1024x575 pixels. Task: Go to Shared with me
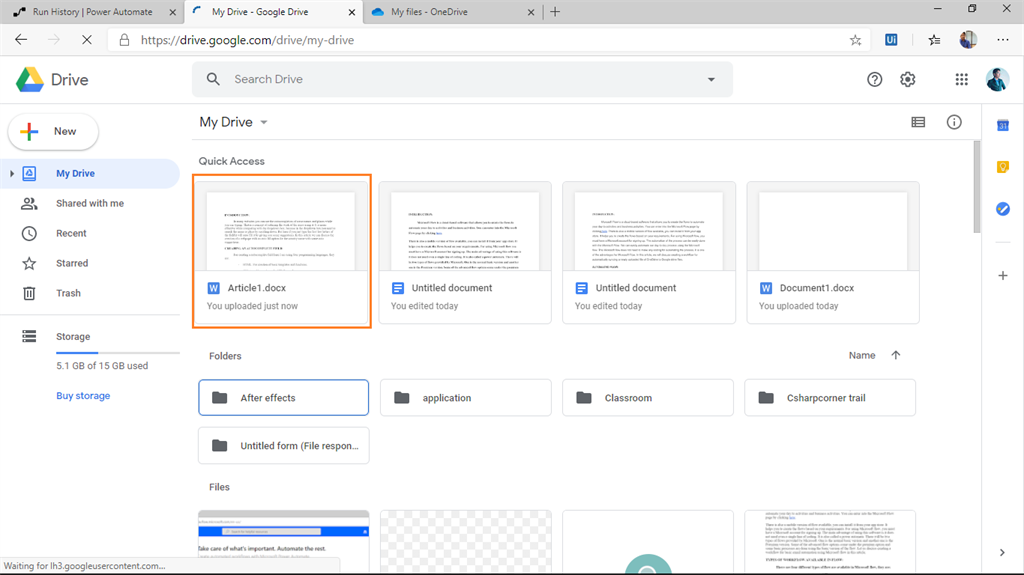(x=90, y=203)
